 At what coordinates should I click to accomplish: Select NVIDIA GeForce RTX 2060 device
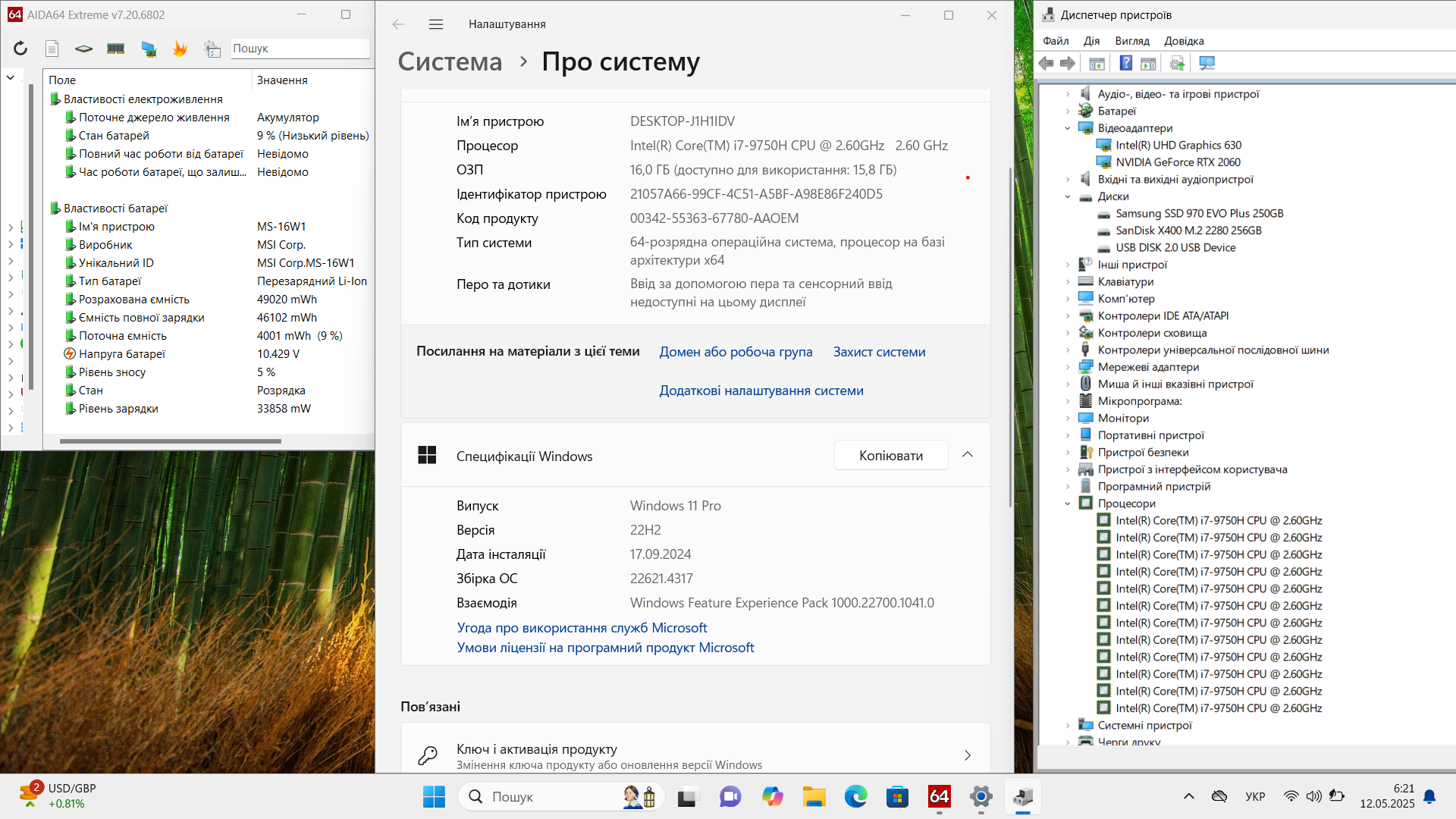[x=1178, y=162]
